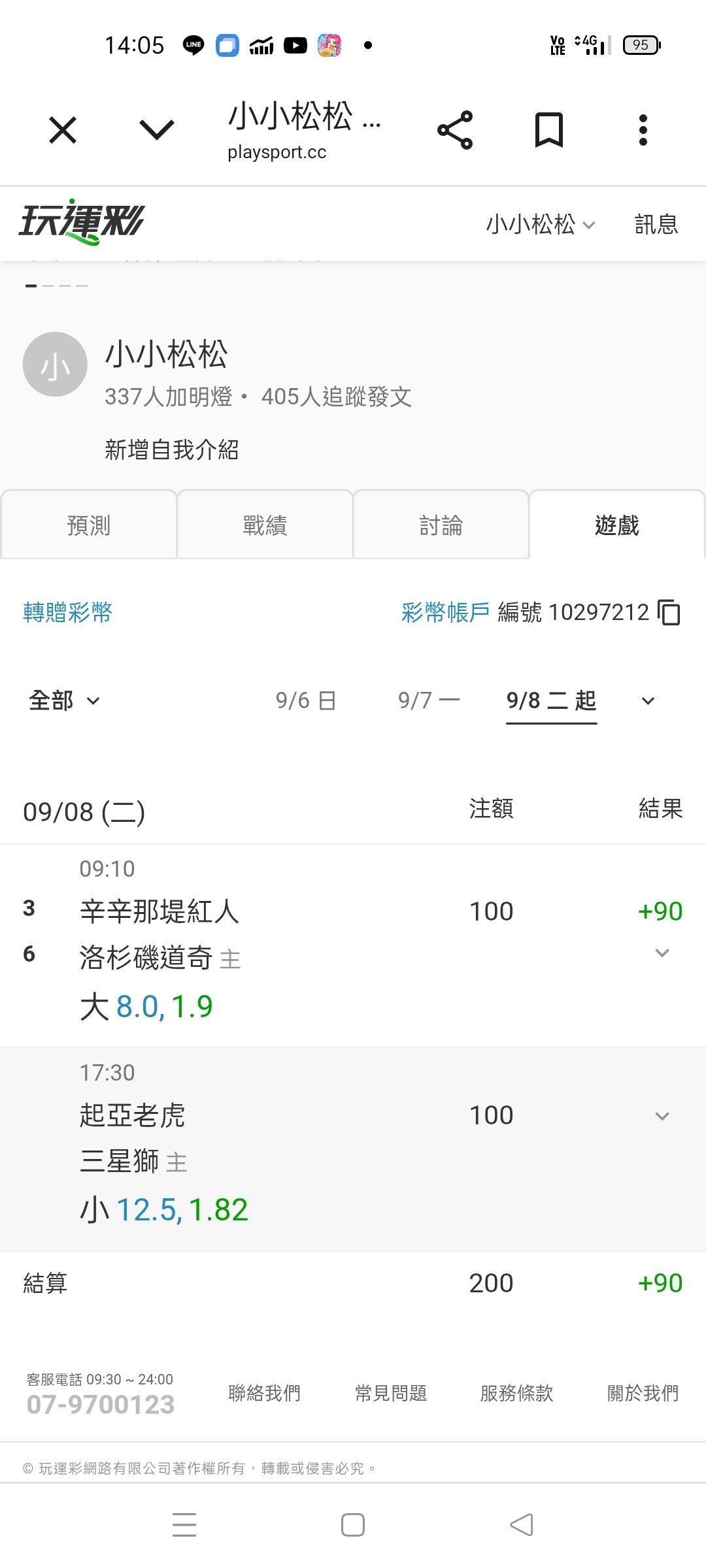
Task: Tap the share icon in browser bar
Action: pyautogui.click(x=455, y=130)
